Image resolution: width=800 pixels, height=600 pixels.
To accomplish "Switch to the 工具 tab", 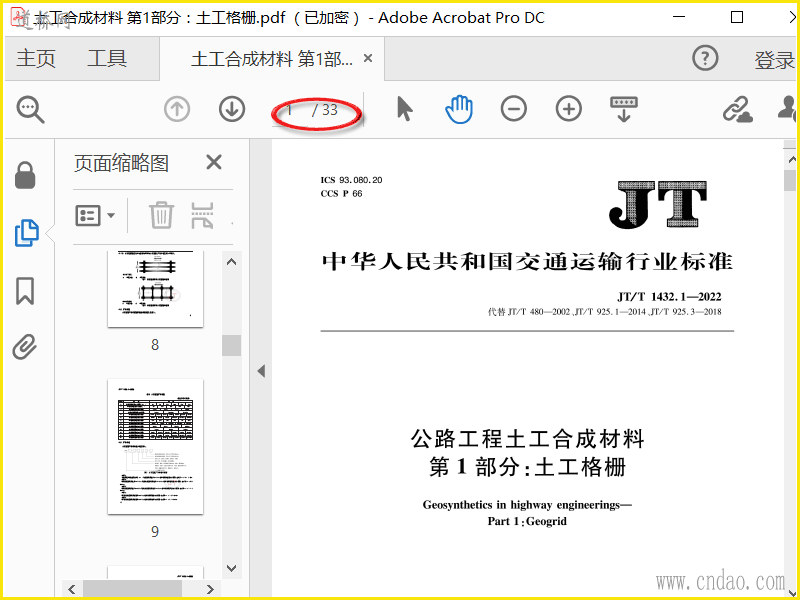I will coord(107,58).
